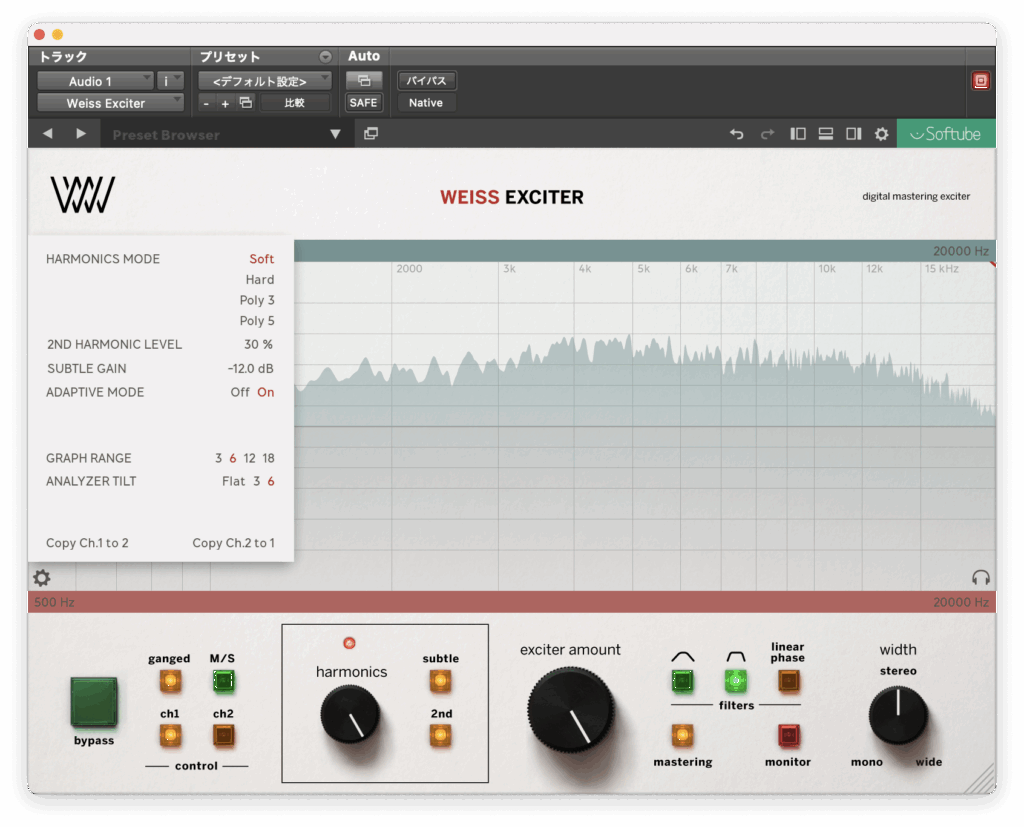Toggle the red monitor button

pos(788,736)
